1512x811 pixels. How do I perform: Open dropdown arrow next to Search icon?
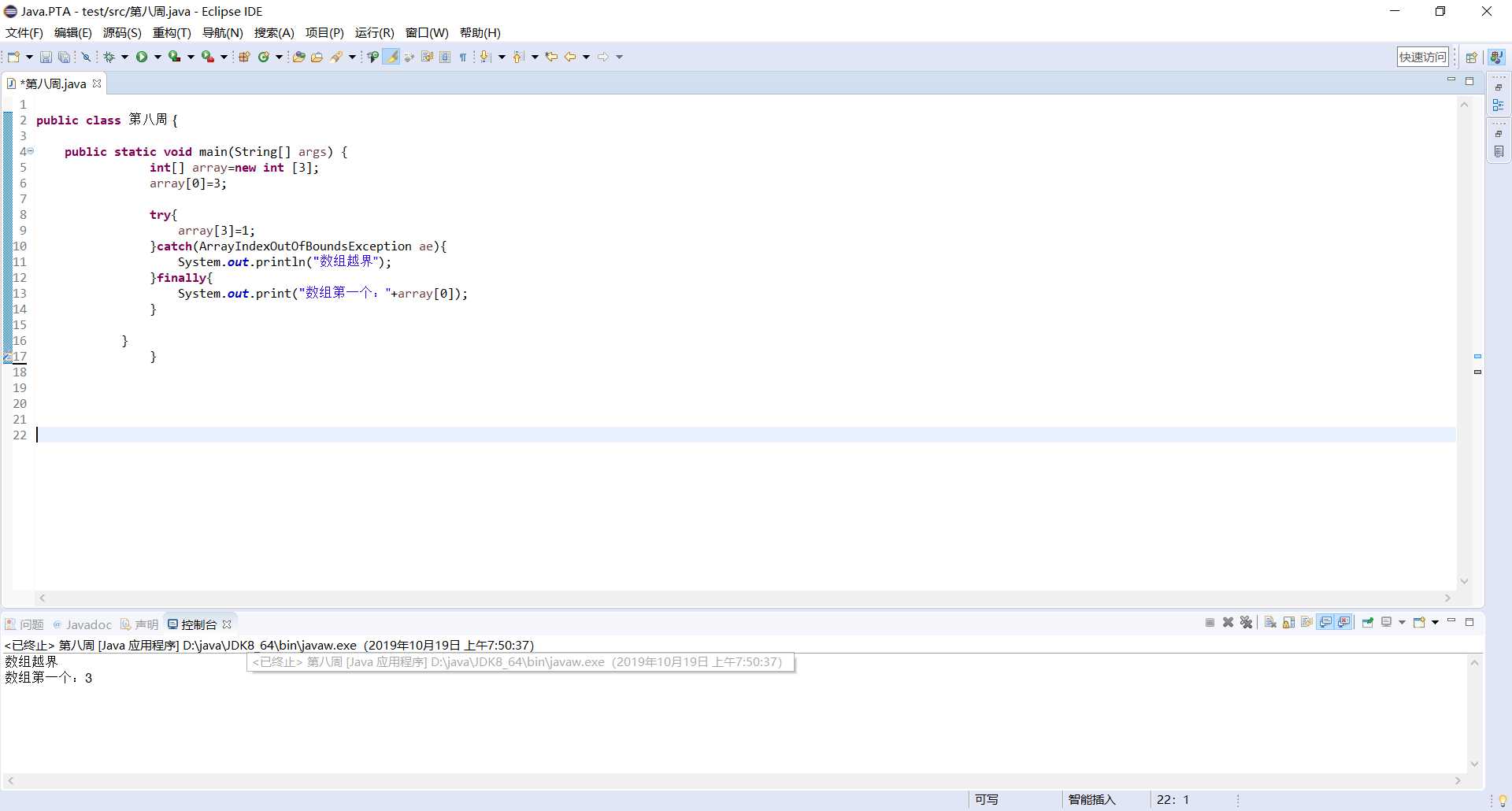(352, 57)
